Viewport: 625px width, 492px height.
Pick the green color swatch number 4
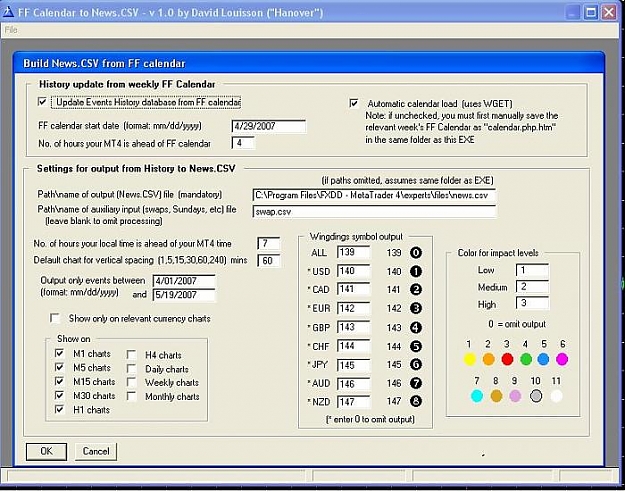tap(526, 359)
